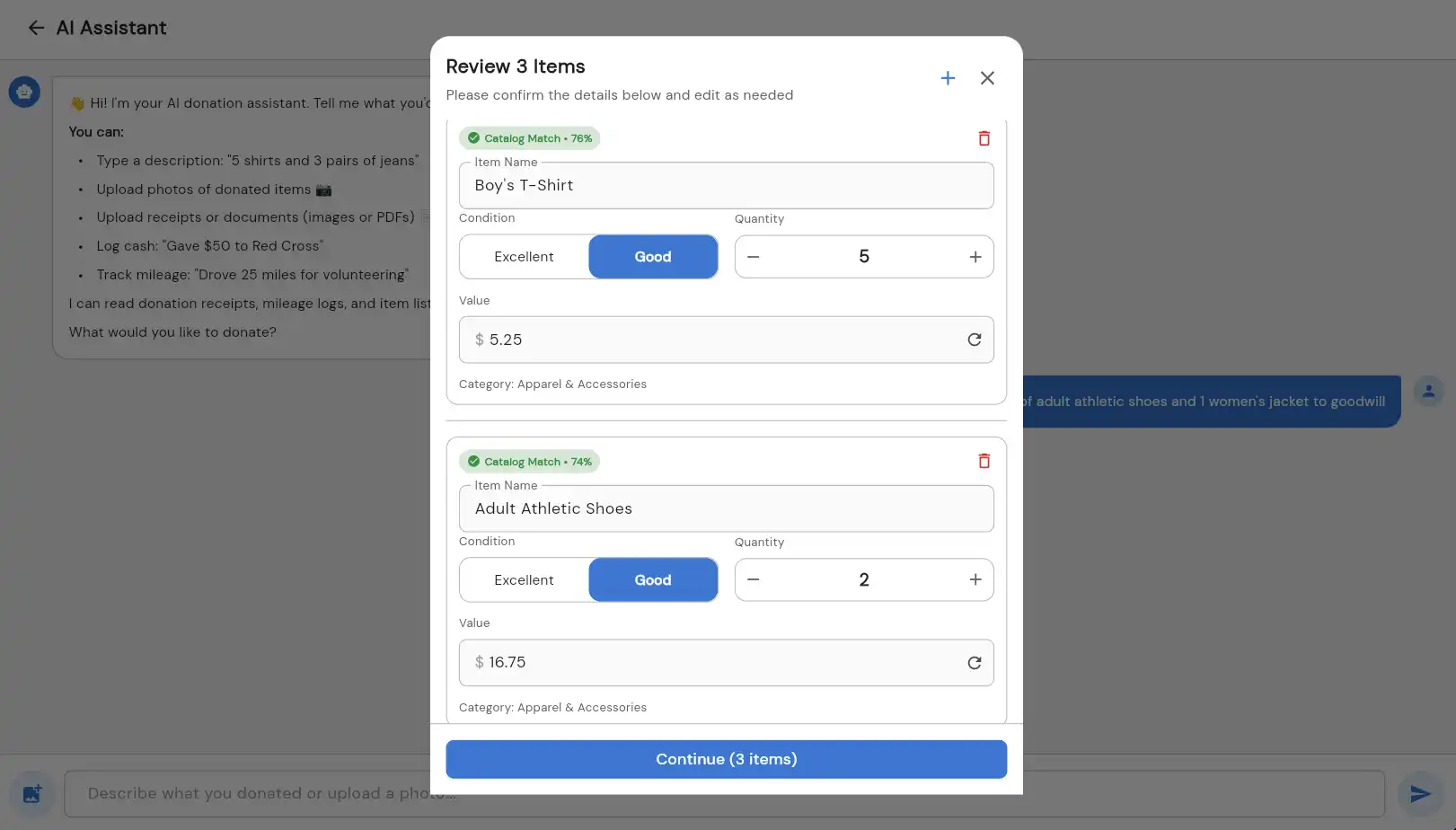Decrease Adult Athletic Shoes quantity

[754, 580]
